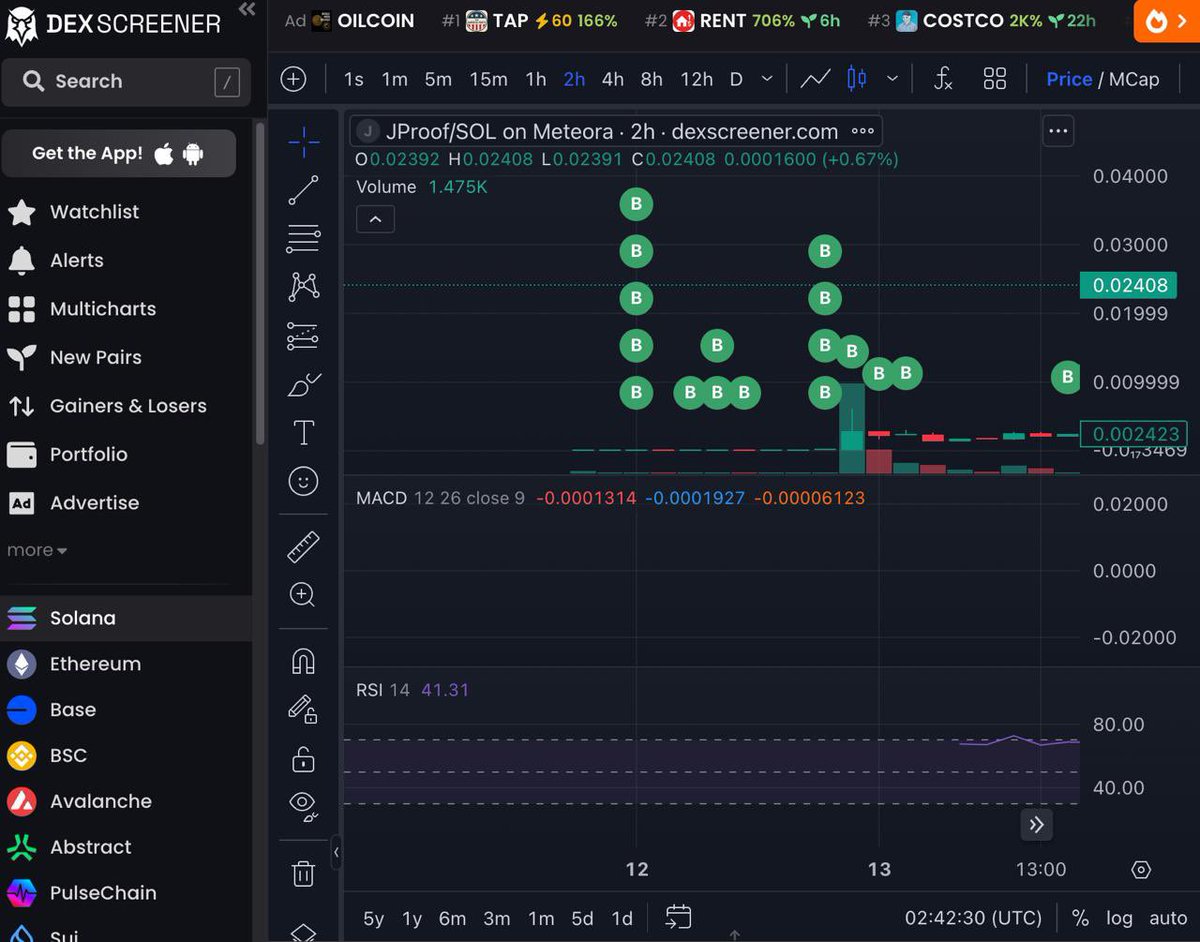Open the indicators fx button

[x=942, y=79]
